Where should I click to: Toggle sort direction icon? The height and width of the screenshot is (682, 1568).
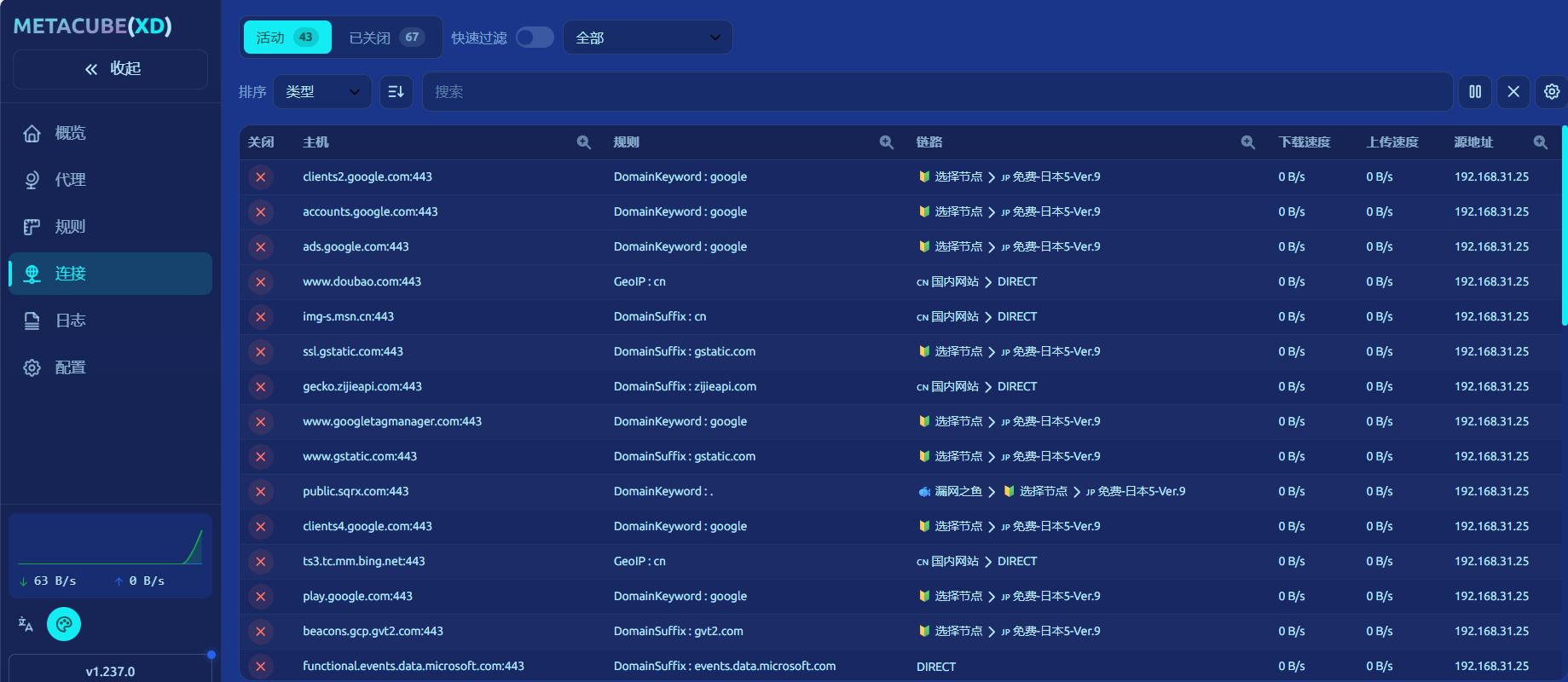click(x=396, y=91)
